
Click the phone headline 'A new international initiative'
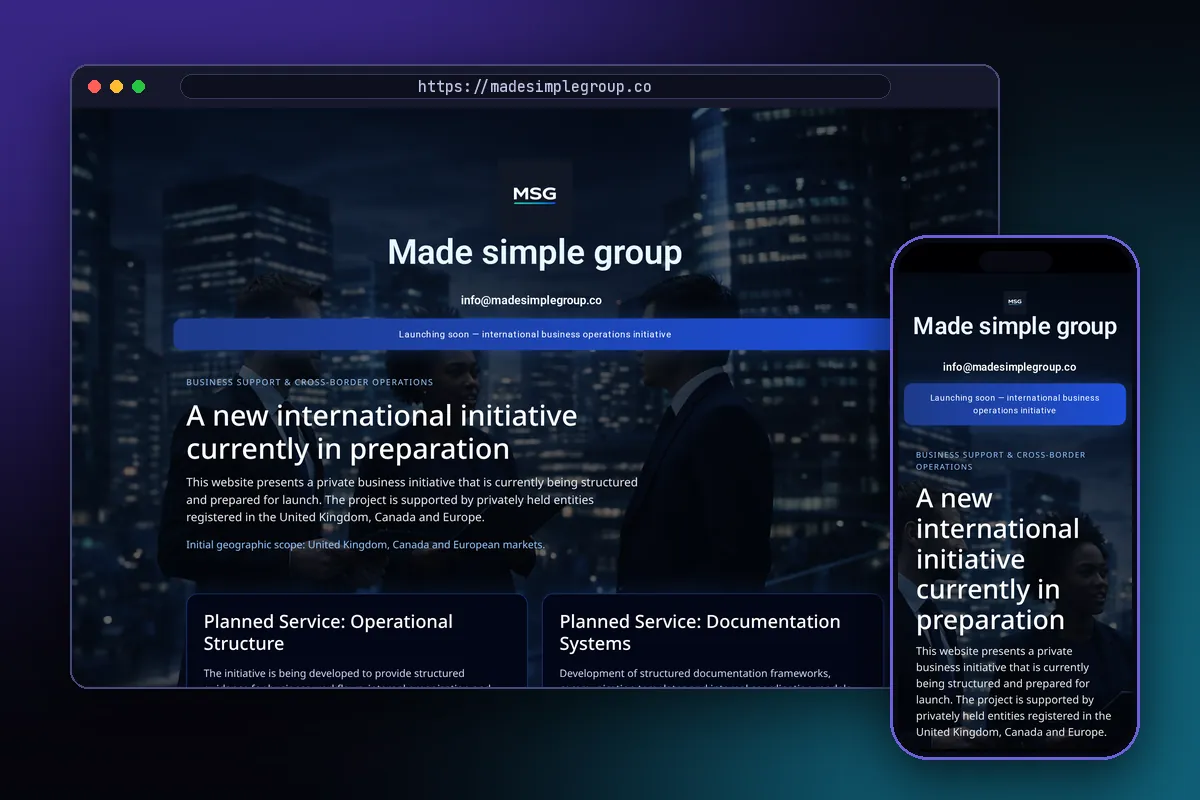click(998, 559)
